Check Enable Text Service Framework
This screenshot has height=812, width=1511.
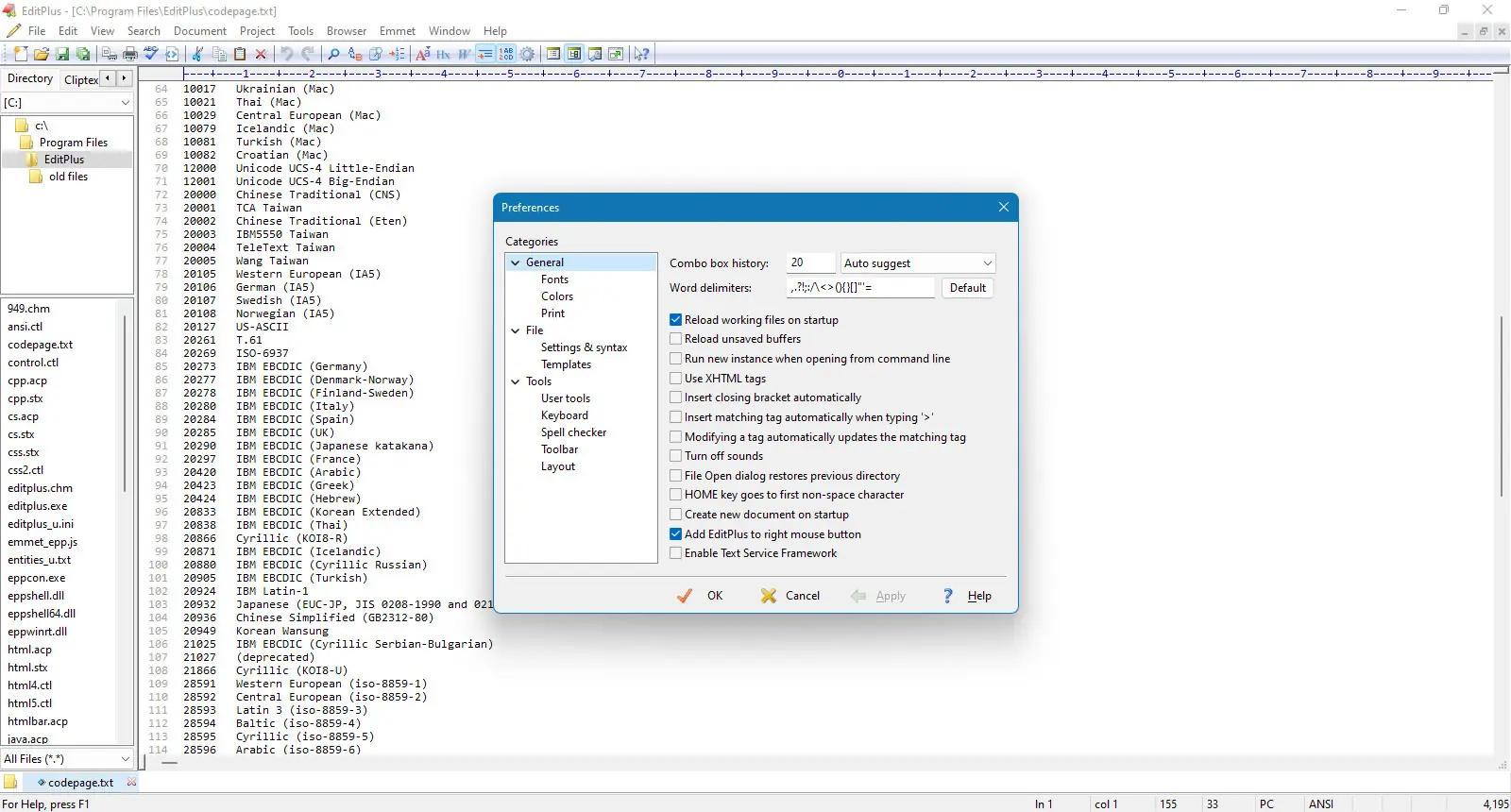(x=675, y=553)
